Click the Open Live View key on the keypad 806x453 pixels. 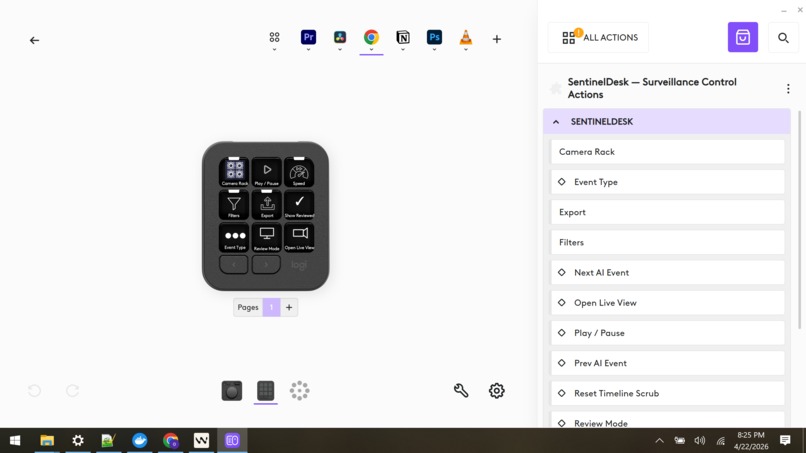tap(299, 237)
